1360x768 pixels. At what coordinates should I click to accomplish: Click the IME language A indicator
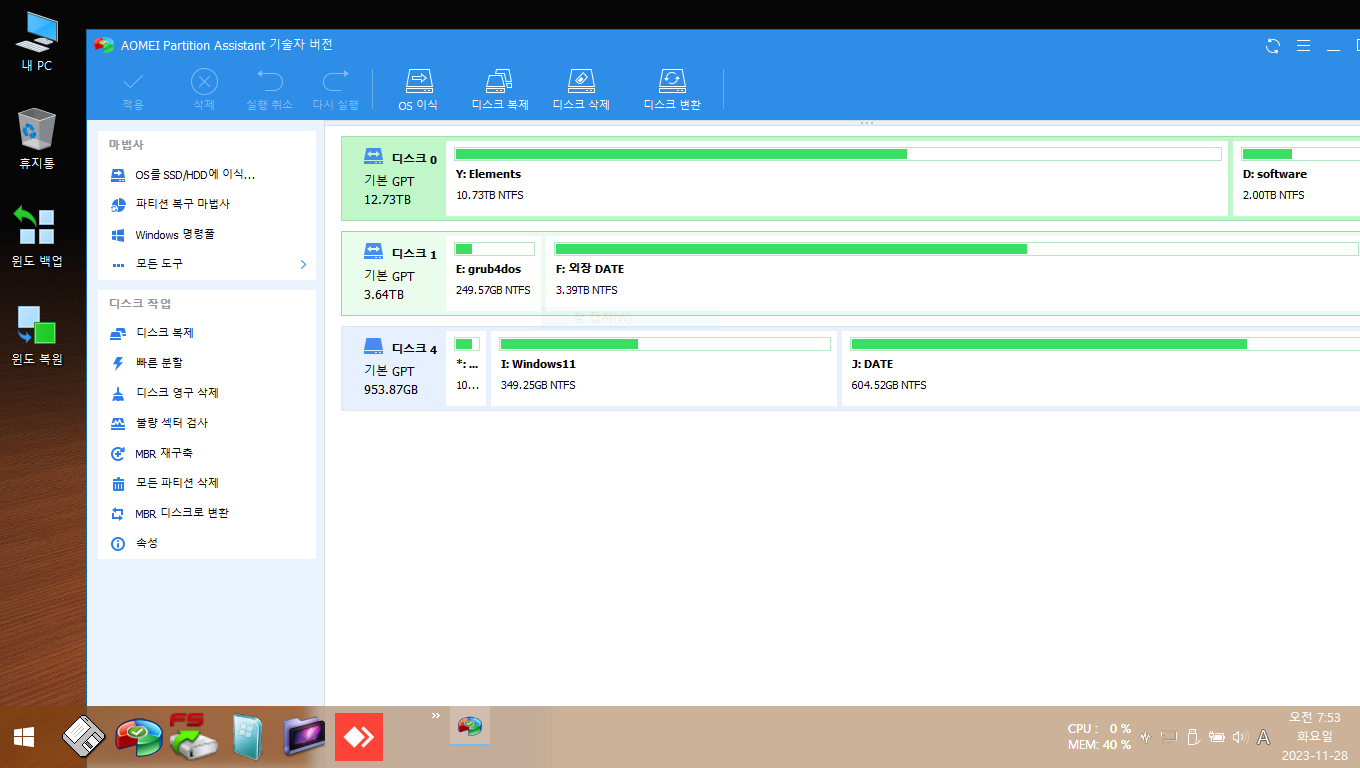[1263, 737]
